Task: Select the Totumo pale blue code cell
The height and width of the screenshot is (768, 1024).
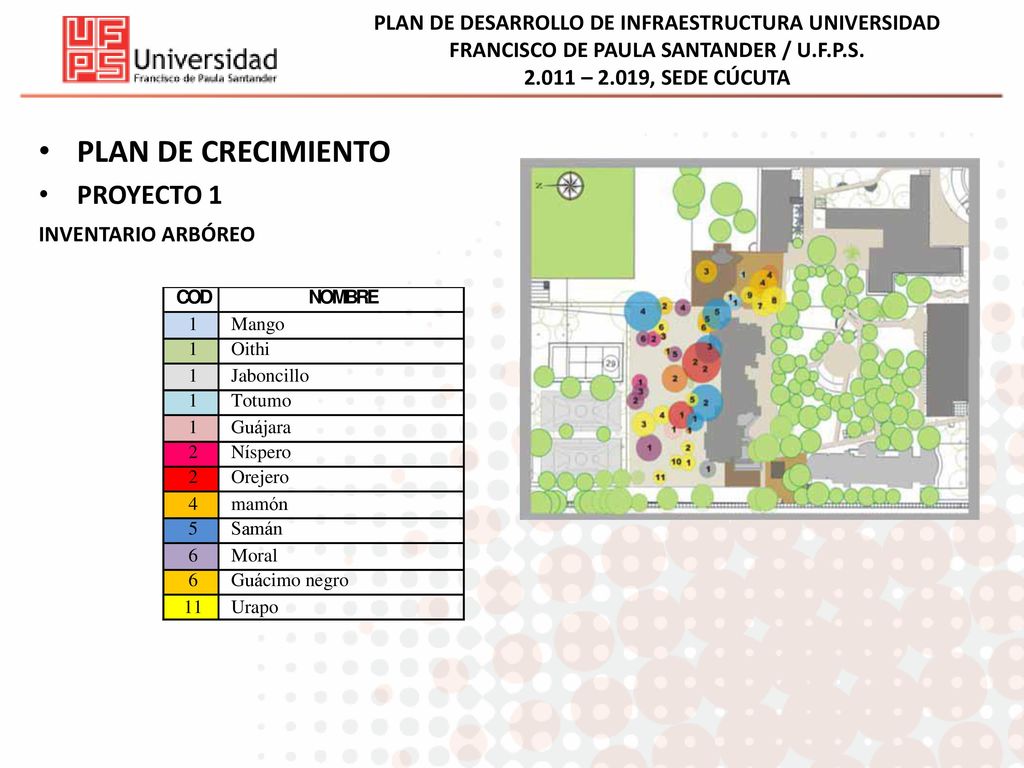Action: click(191, 402)
